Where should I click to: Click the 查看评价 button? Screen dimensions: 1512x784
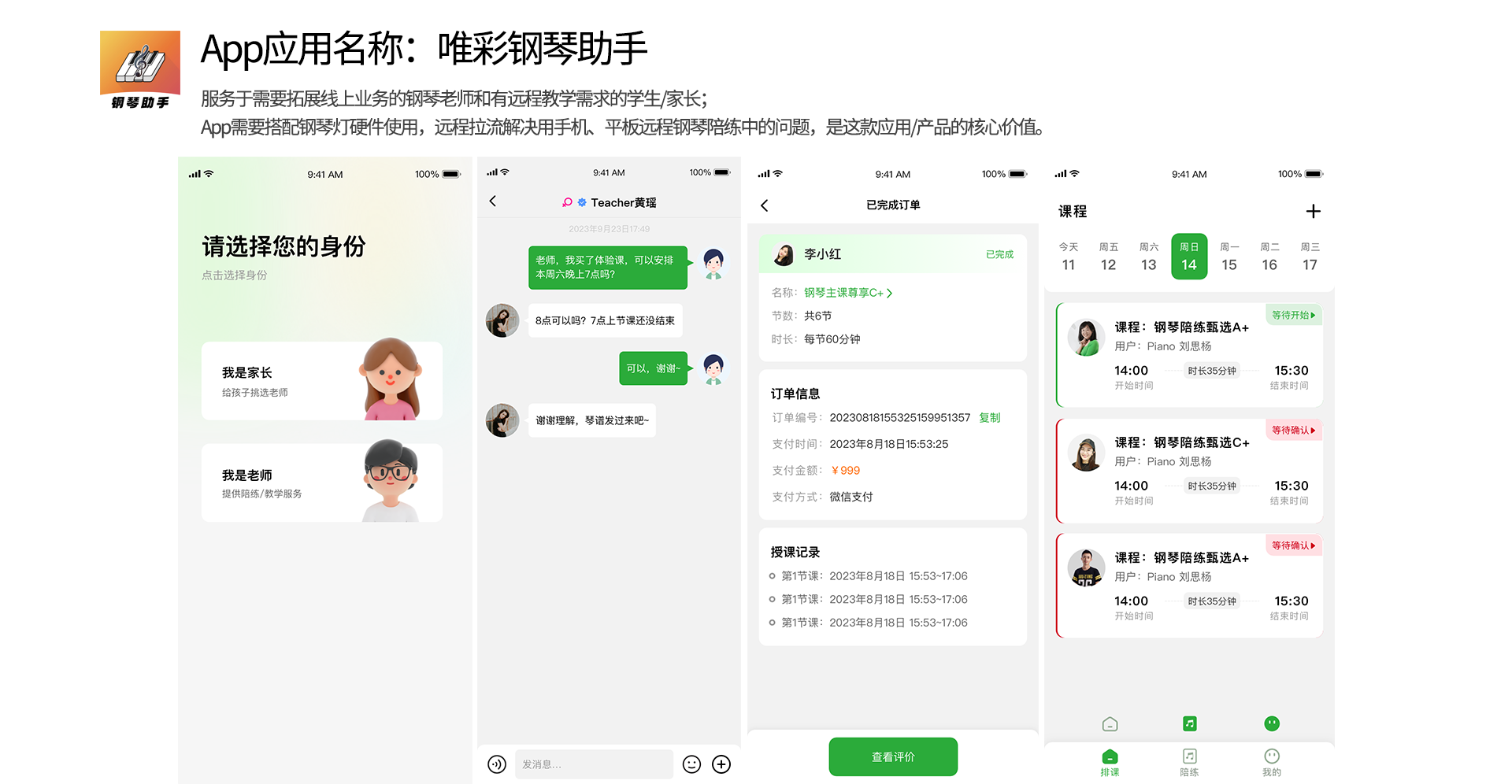893,756
